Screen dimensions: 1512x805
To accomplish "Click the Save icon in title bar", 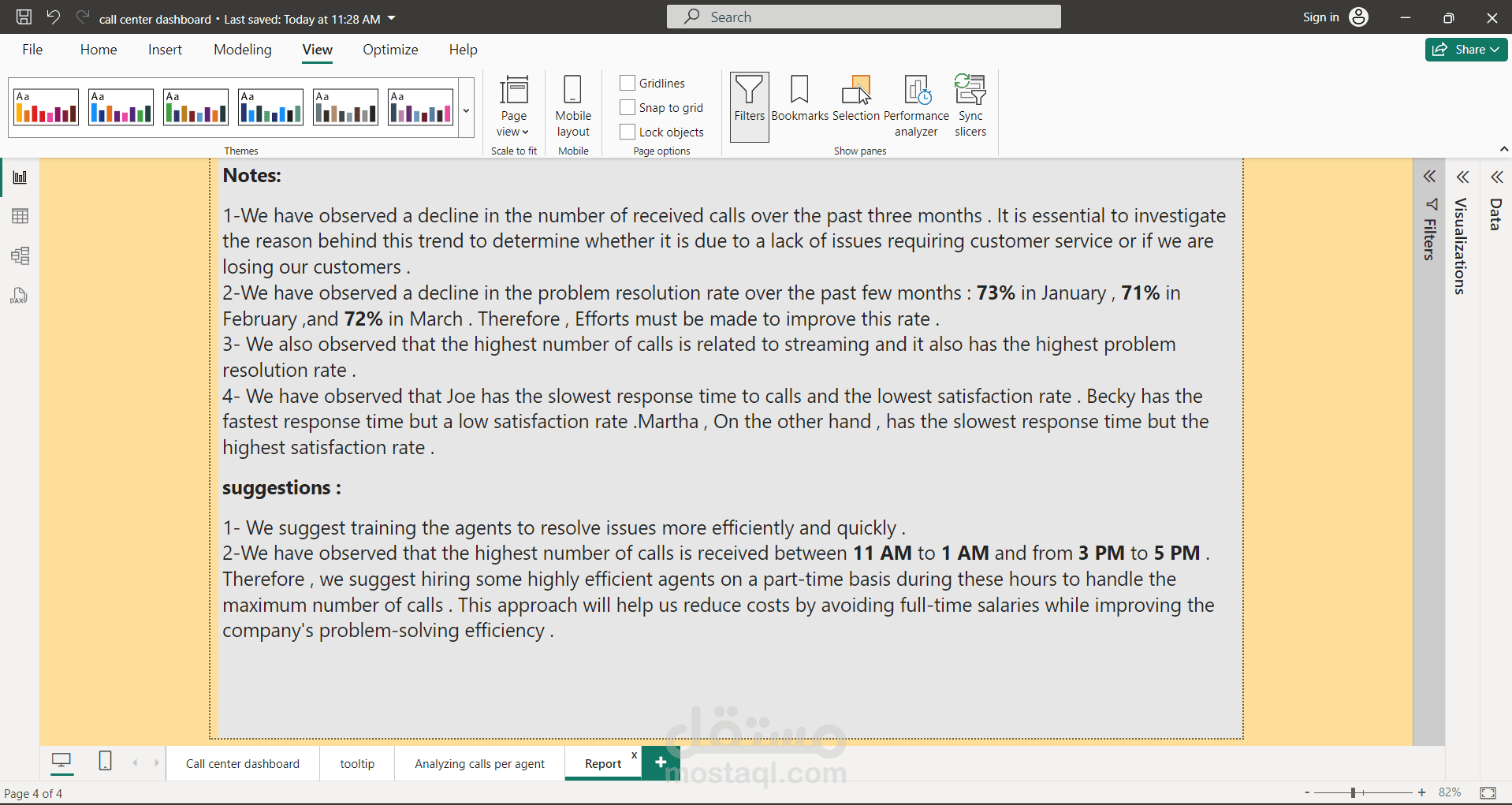I will click(x=24, y=17).
